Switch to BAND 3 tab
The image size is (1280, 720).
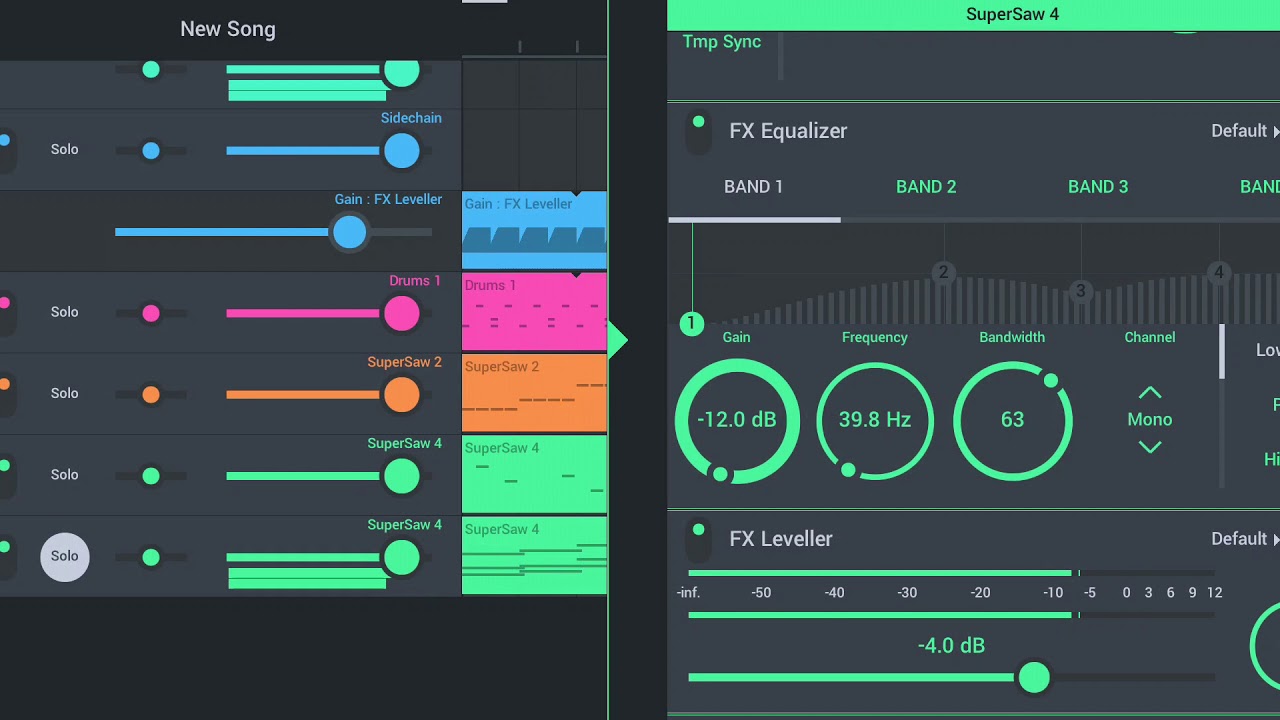(1098, 187)
